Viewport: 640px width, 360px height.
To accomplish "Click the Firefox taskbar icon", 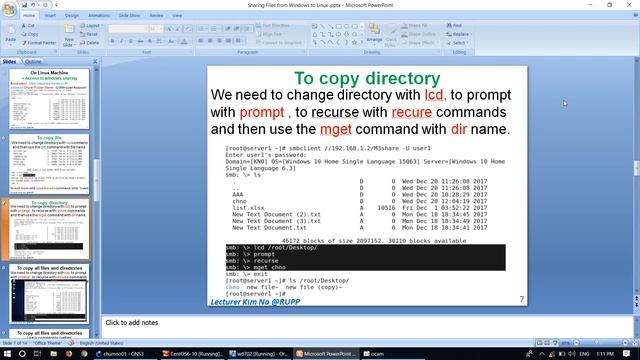I will 69,354.
